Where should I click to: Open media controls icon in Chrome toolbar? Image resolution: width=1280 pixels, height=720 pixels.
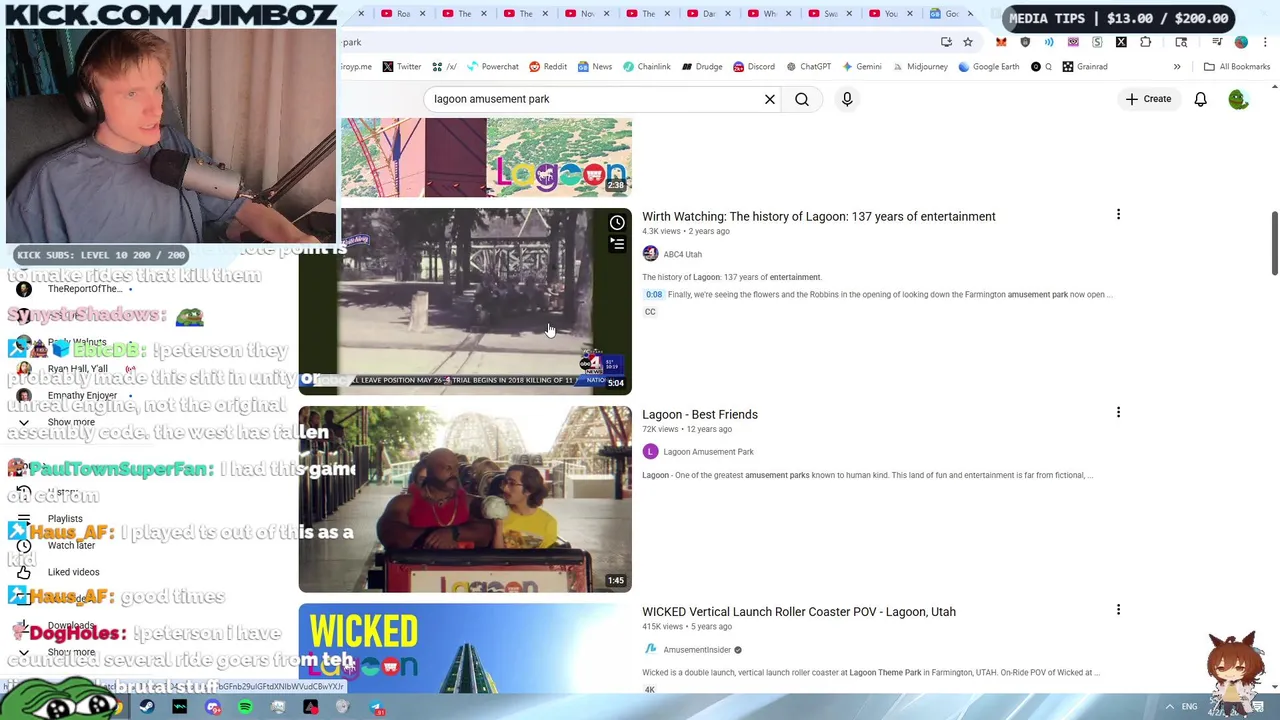[x=1217, y=42]
